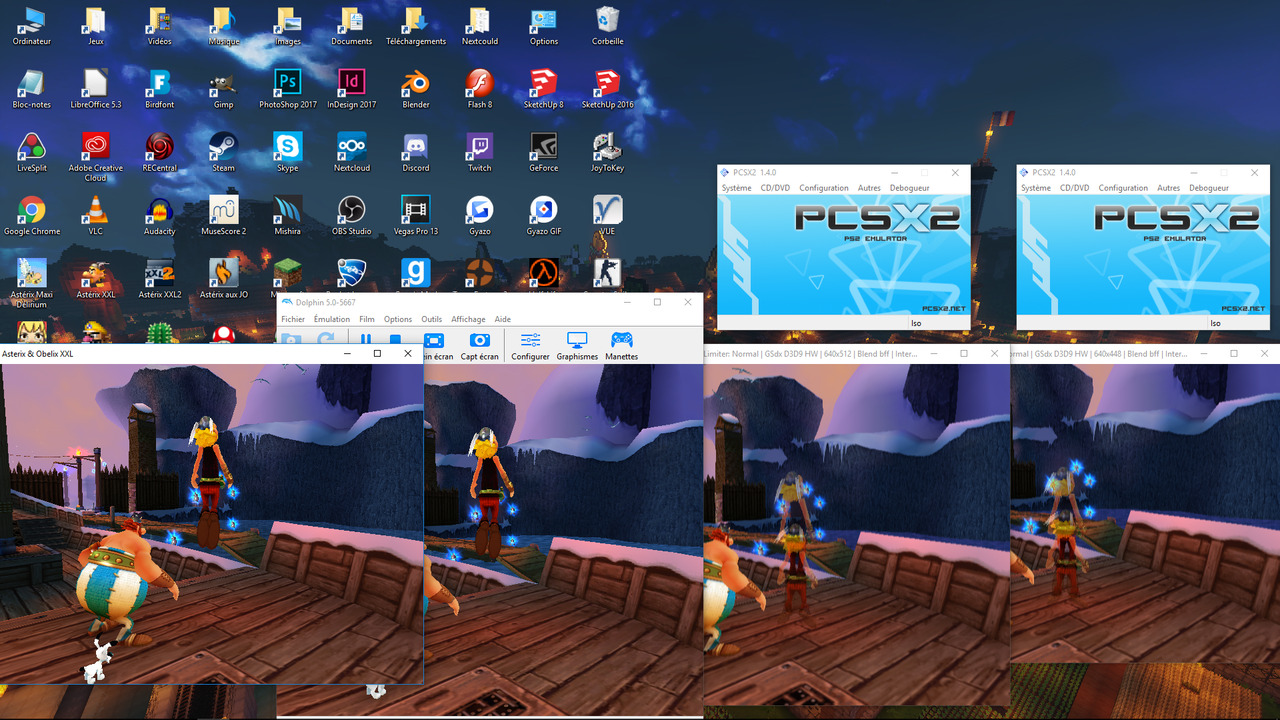Screen dimensions: 1280x720
Task: Open Configuration menu in left PCSX2 window
Action: point(824,188)
